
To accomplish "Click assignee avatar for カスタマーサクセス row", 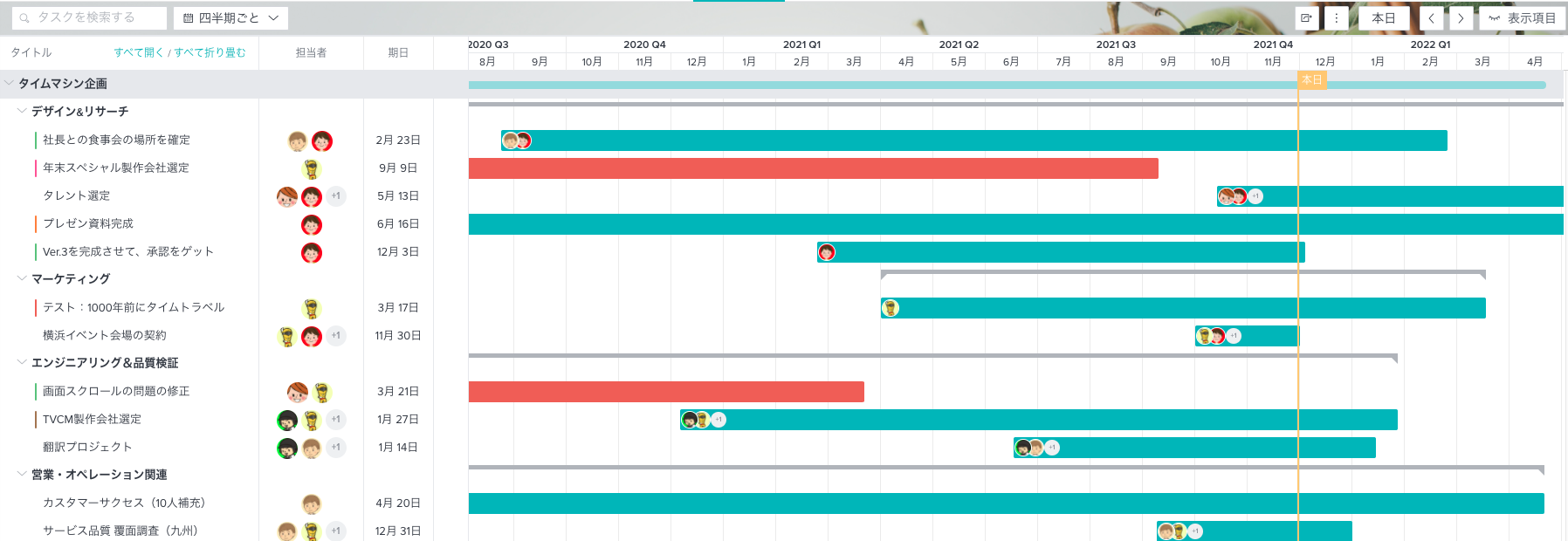I will 312,503.
